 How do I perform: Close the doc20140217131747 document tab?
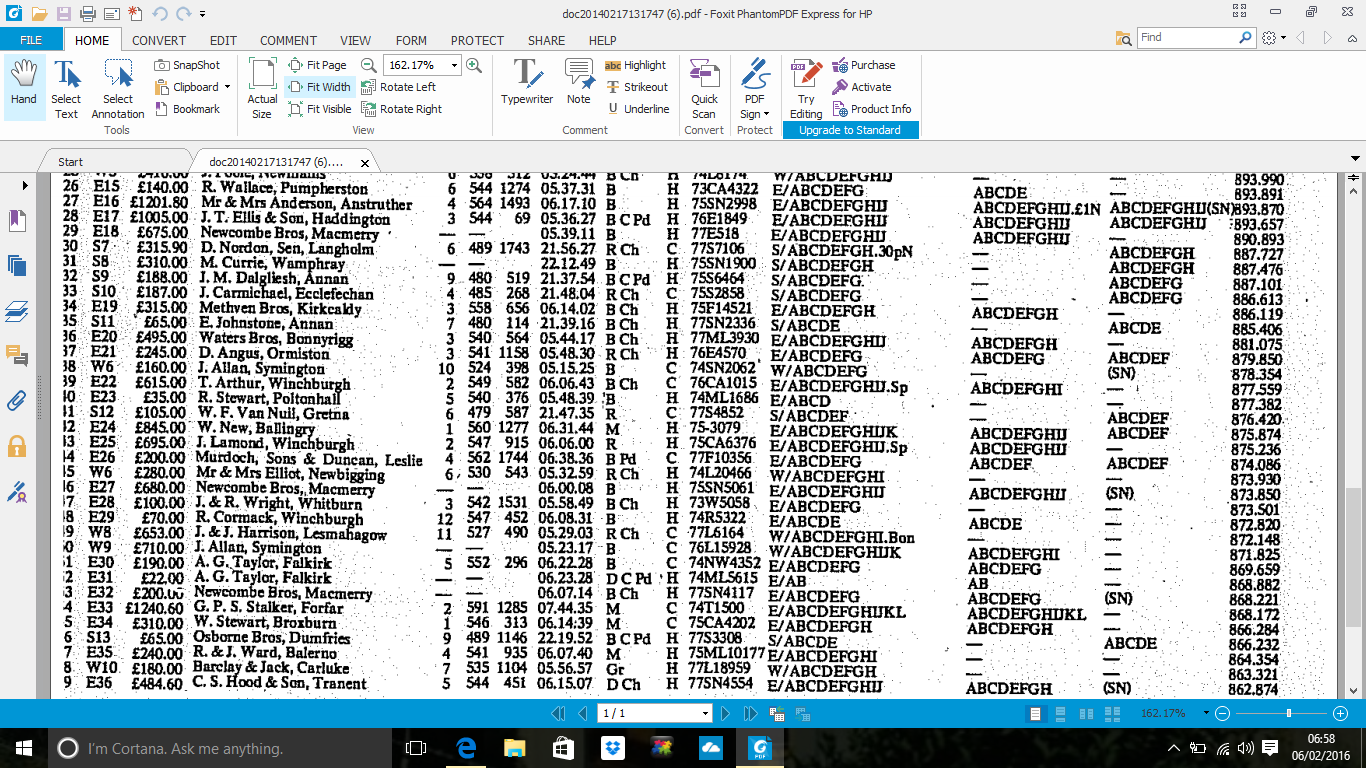365,162
